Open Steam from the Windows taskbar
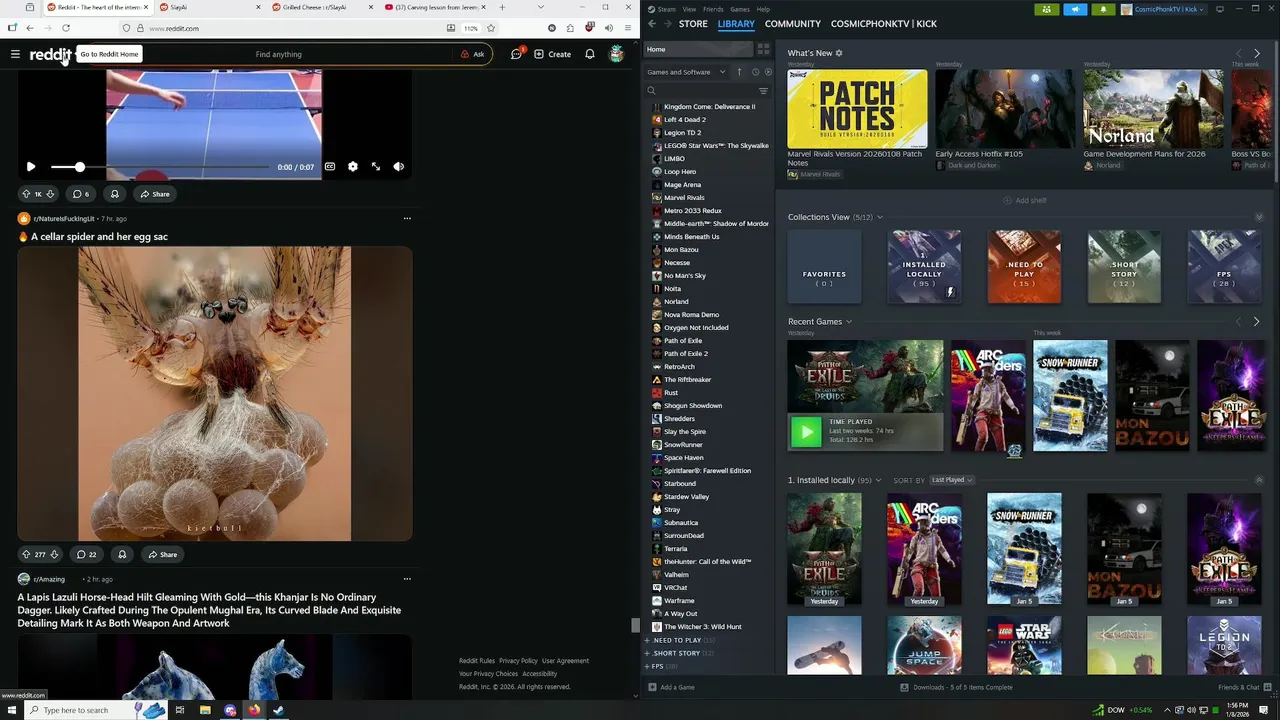 279,710
